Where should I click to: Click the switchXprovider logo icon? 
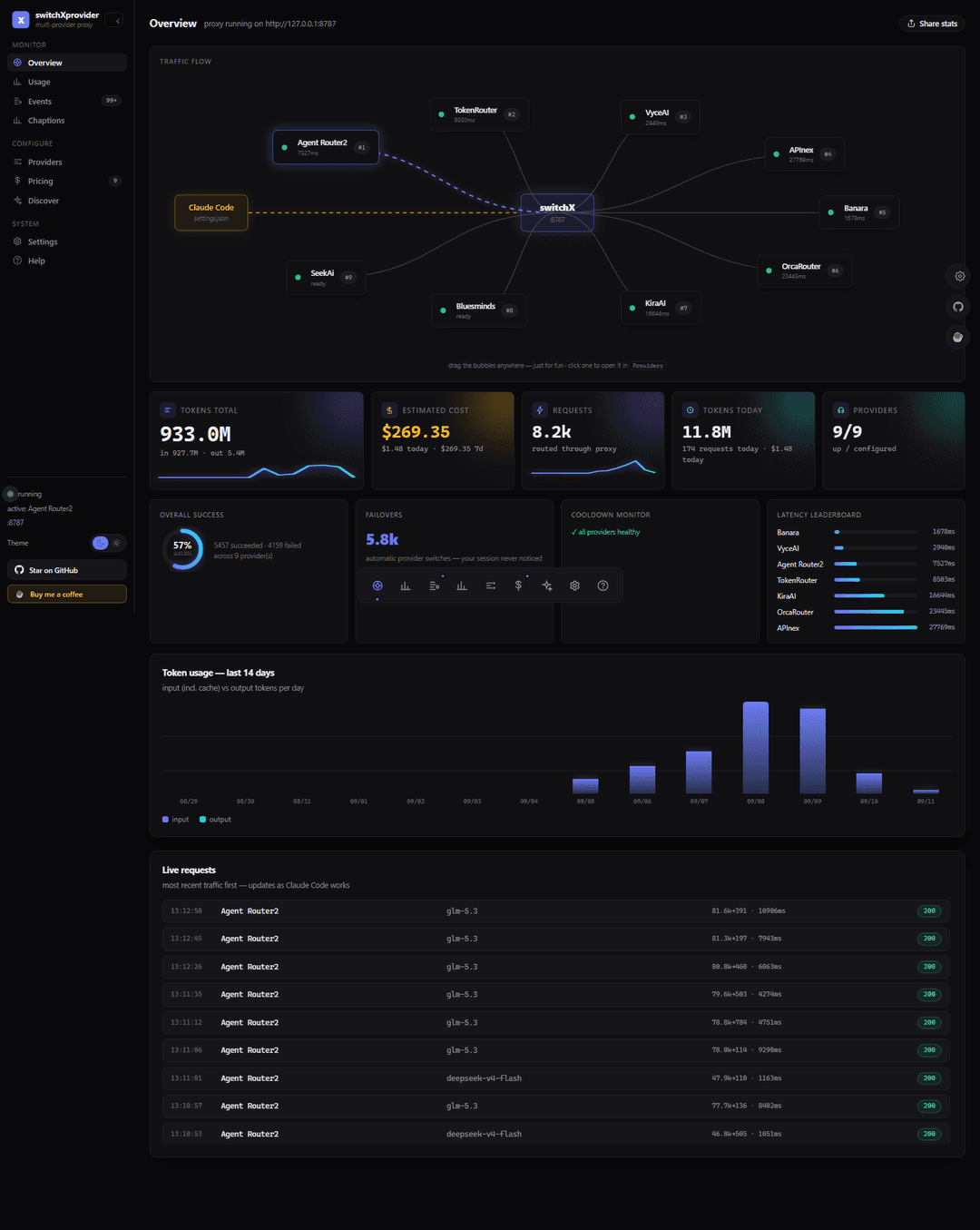21,19
